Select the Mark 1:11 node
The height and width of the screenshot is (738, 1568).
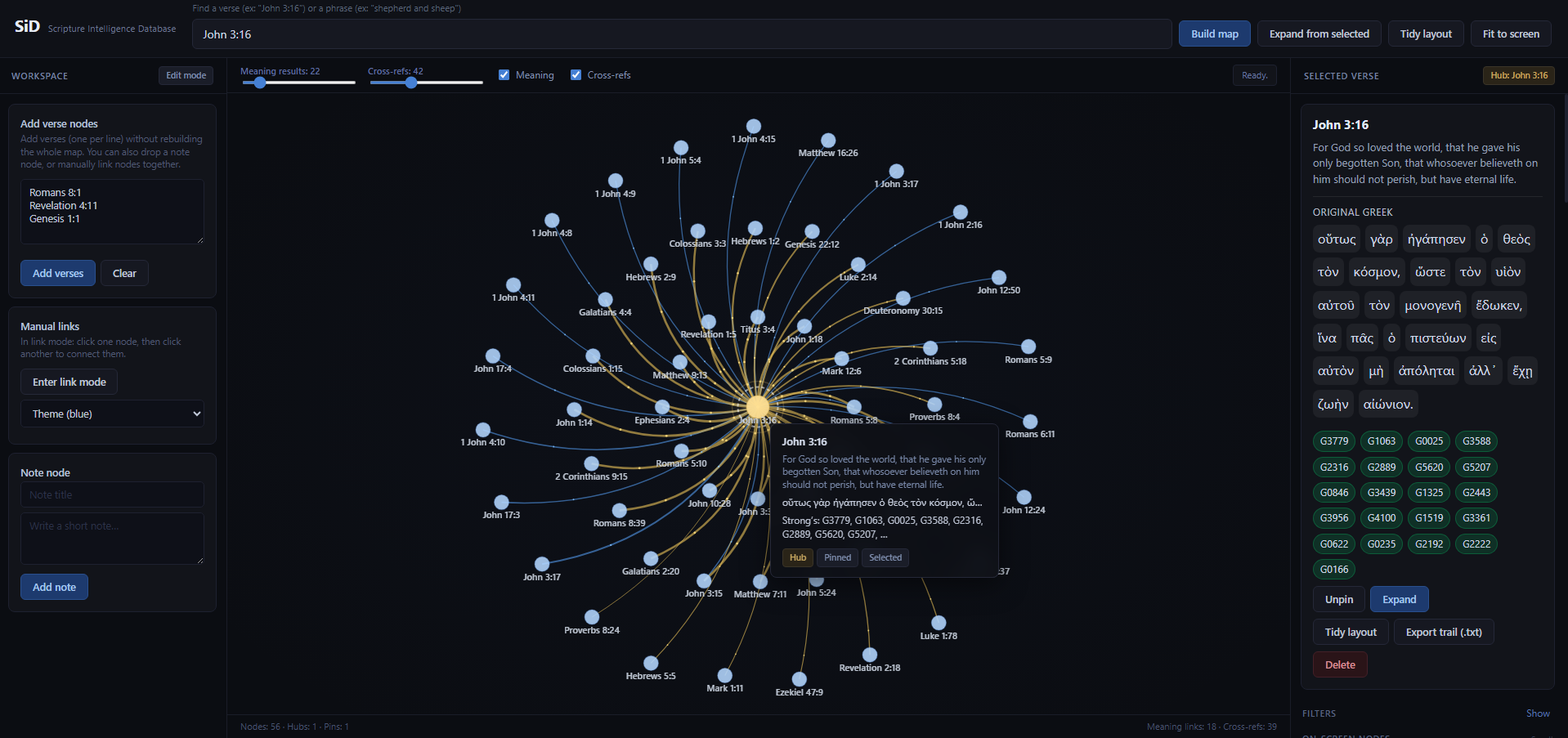(725, 675)
